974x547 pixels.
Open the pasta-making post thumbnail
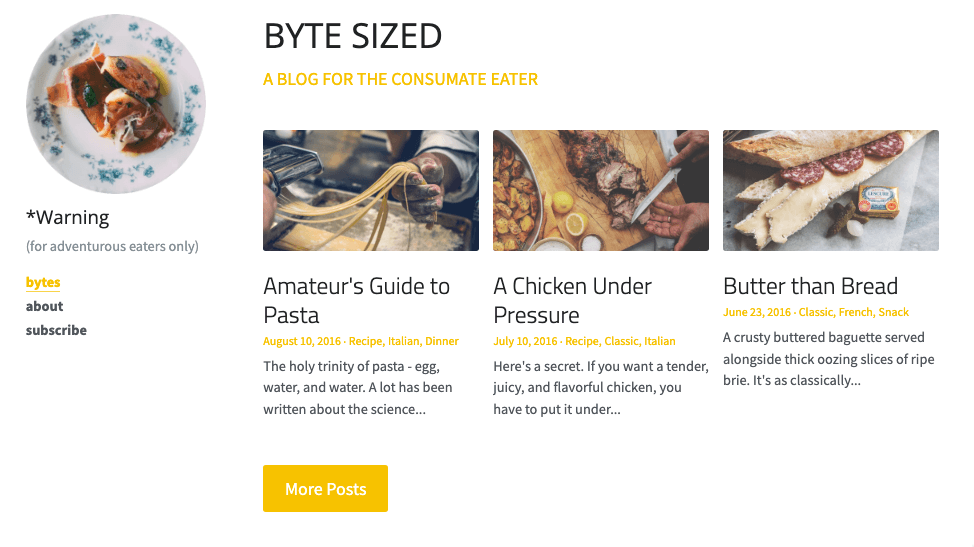pyautogui.click(x=370, y=190)
